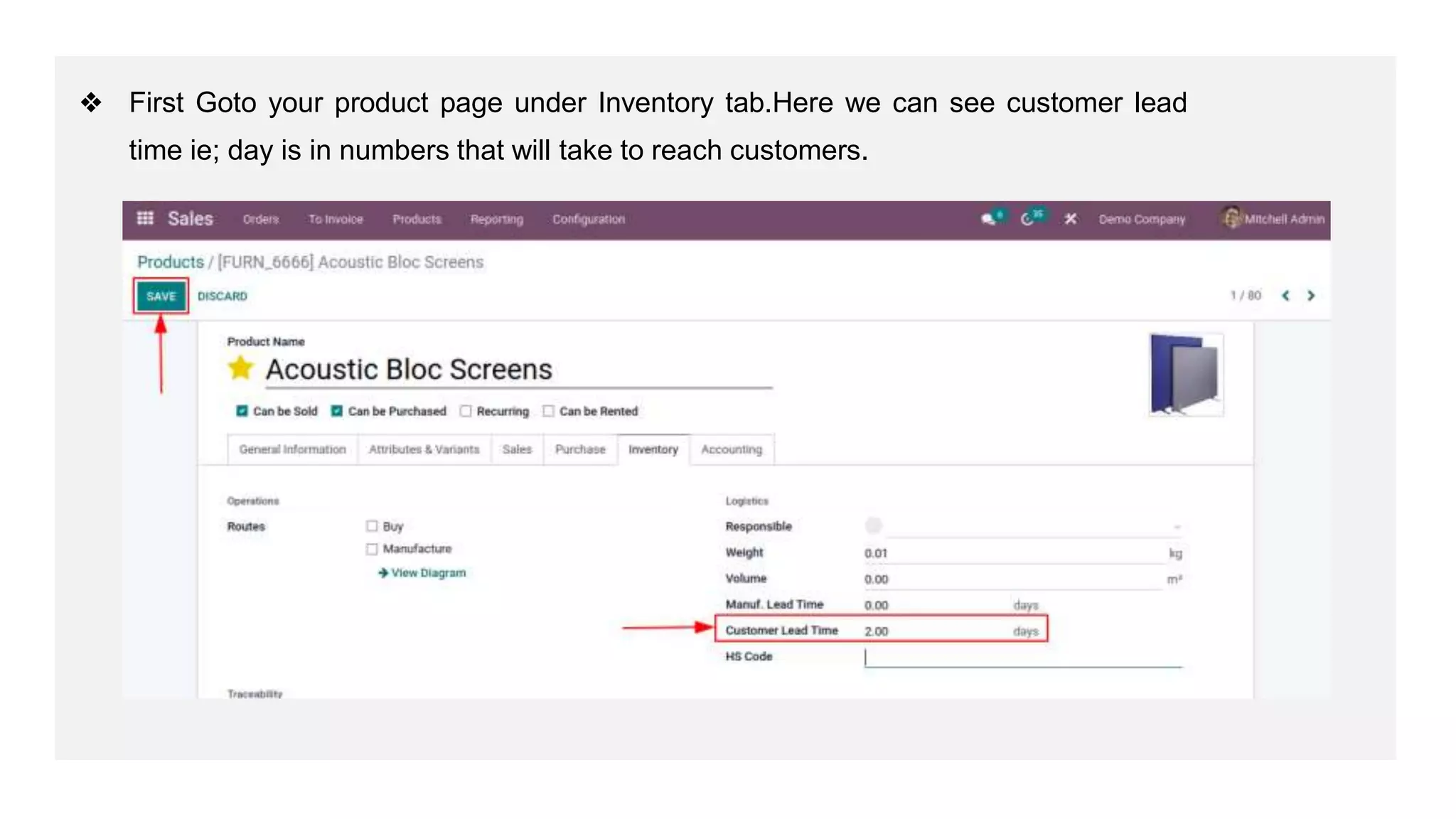Click the debug tools icon
1456x819 pixels.
(x=1071, y=219)
